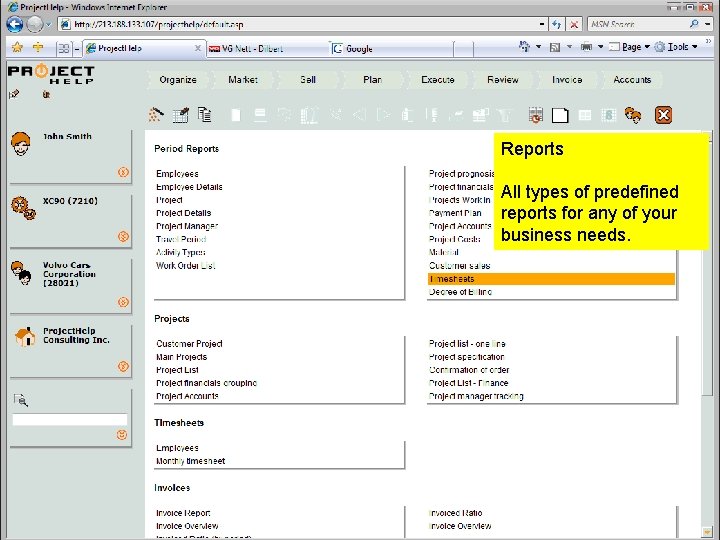Open the Home button dropdown arrow
Viewport: 720px width, 540px height.
539,47
